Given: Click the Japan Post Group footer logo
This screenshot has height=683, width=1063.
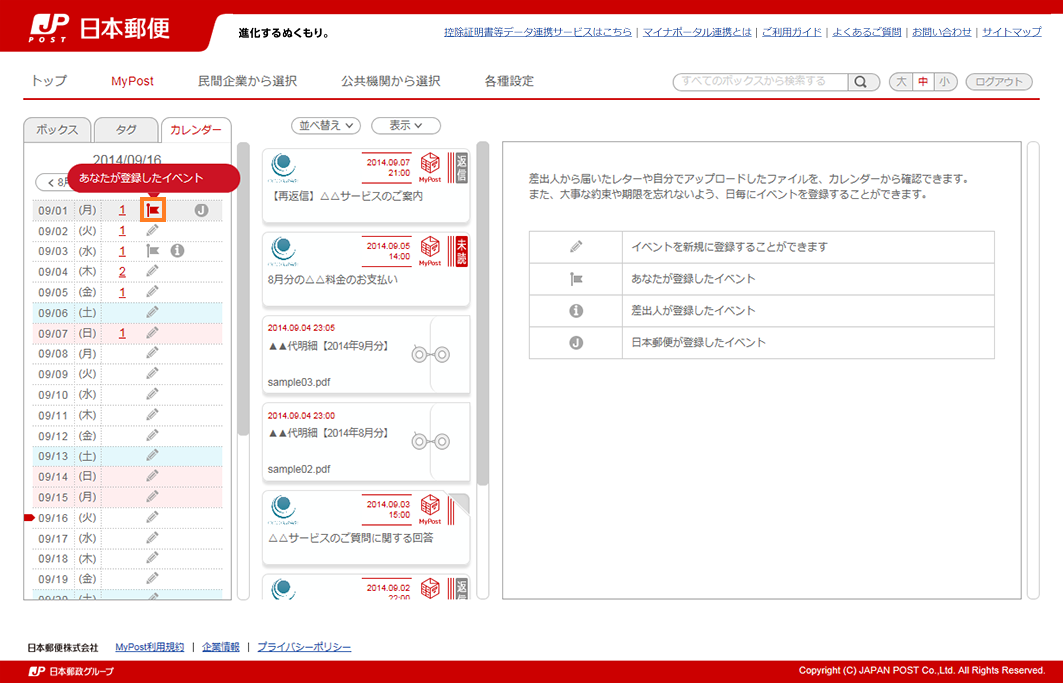Looking at the screenshot, I should 72,671.
